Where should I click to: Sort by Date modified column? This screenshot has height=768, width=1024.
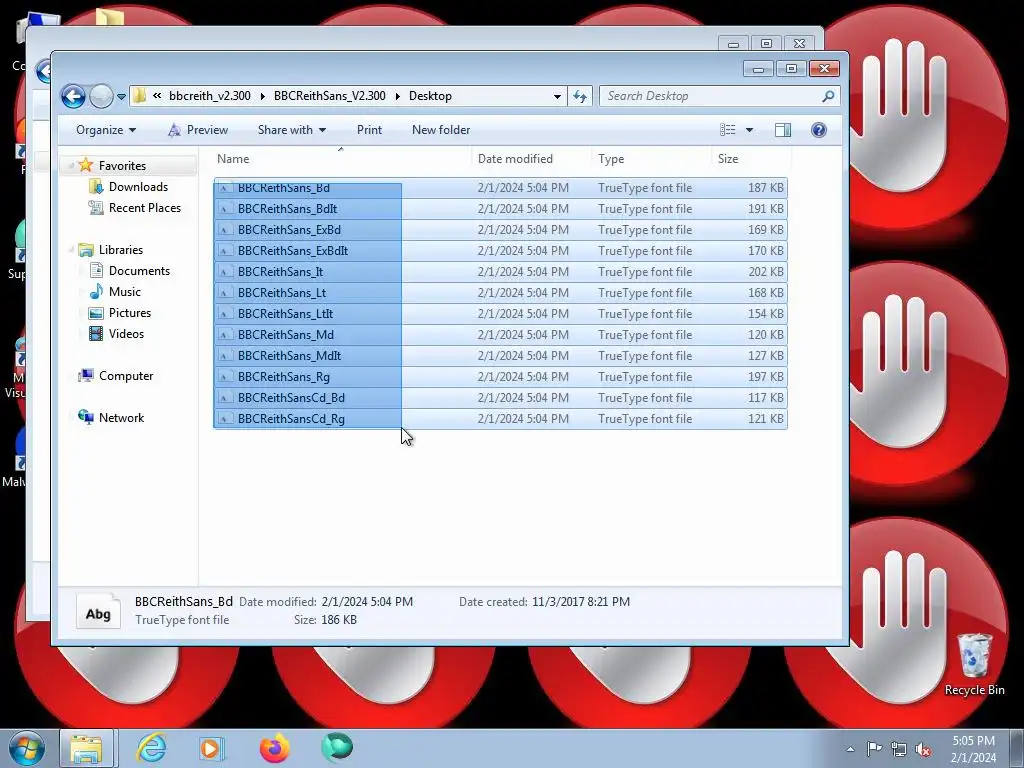point(531,159)
